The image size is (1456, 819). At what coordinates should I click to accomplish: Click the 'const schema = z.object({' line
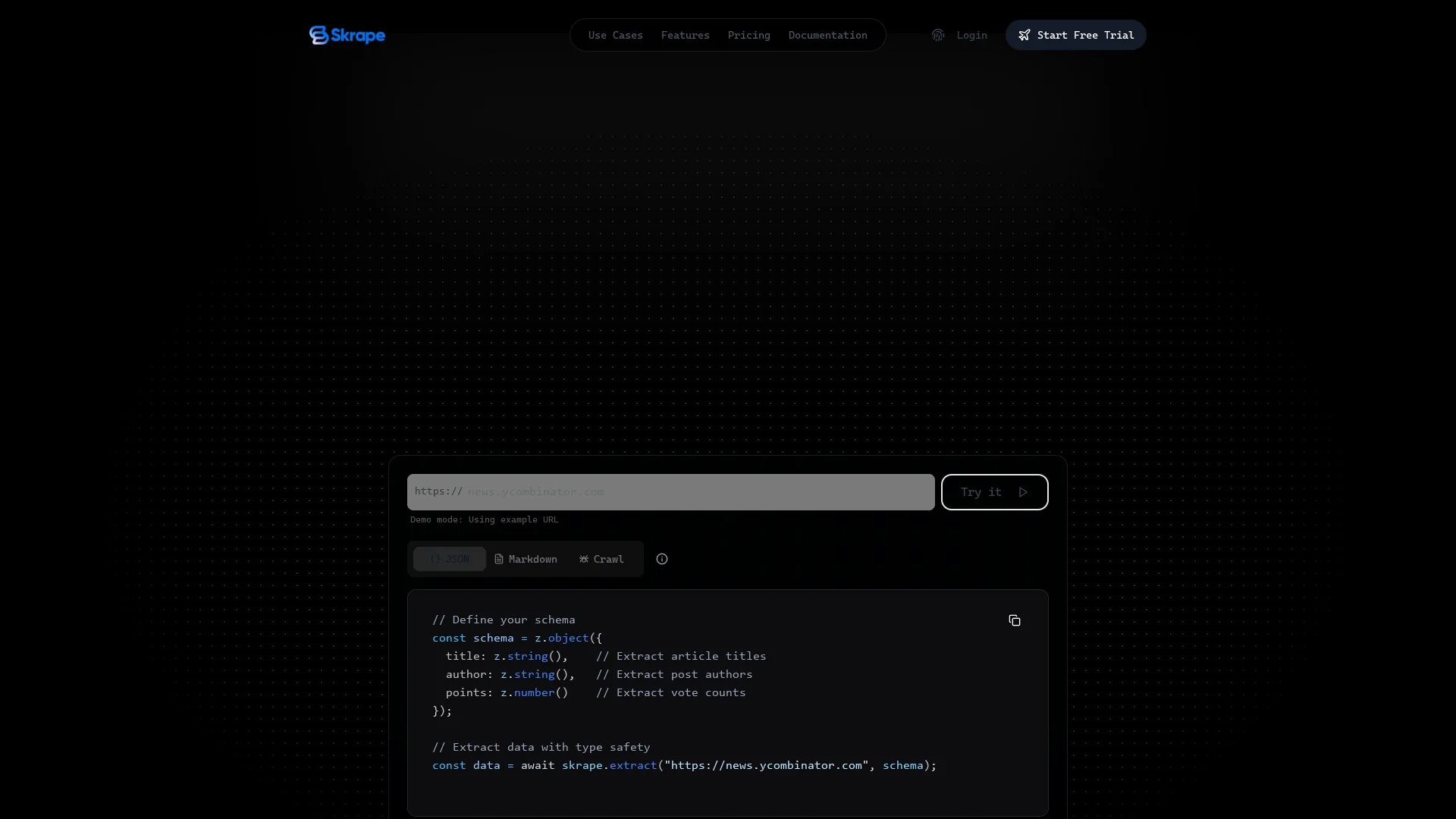pyautogui.click(x=517, y=638)
